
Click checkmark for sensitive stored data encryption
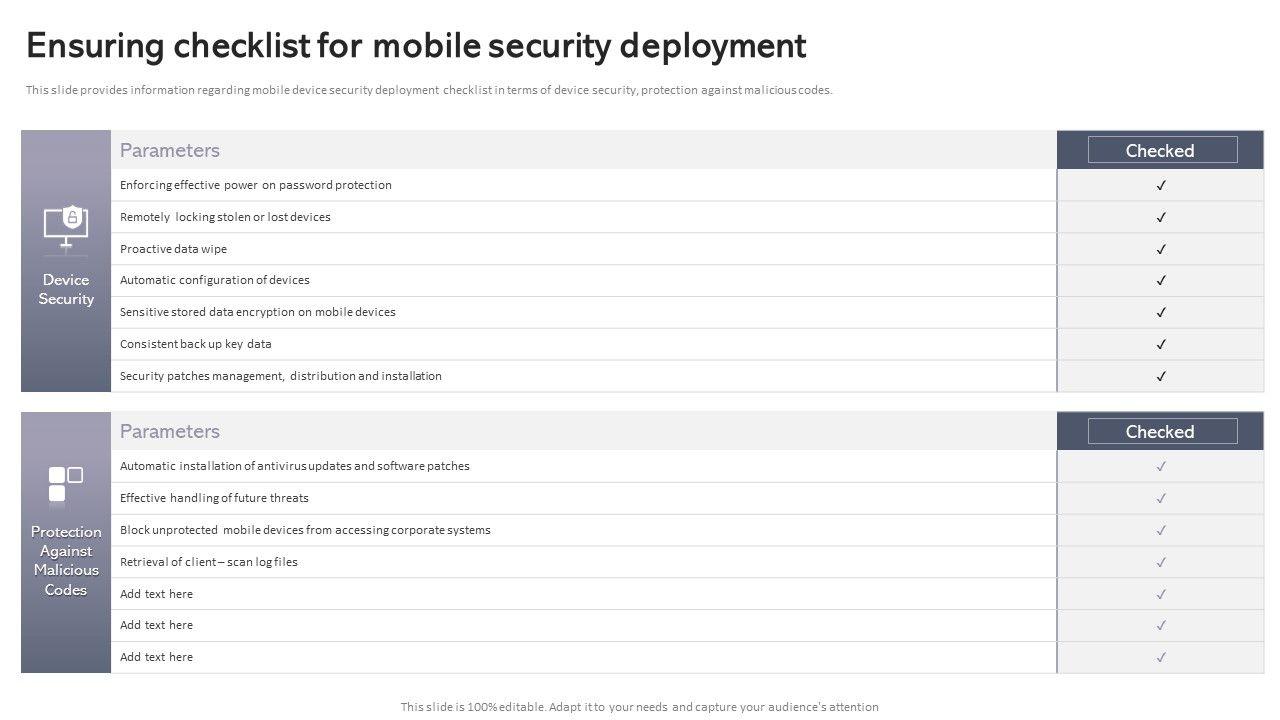[1161, 312]
